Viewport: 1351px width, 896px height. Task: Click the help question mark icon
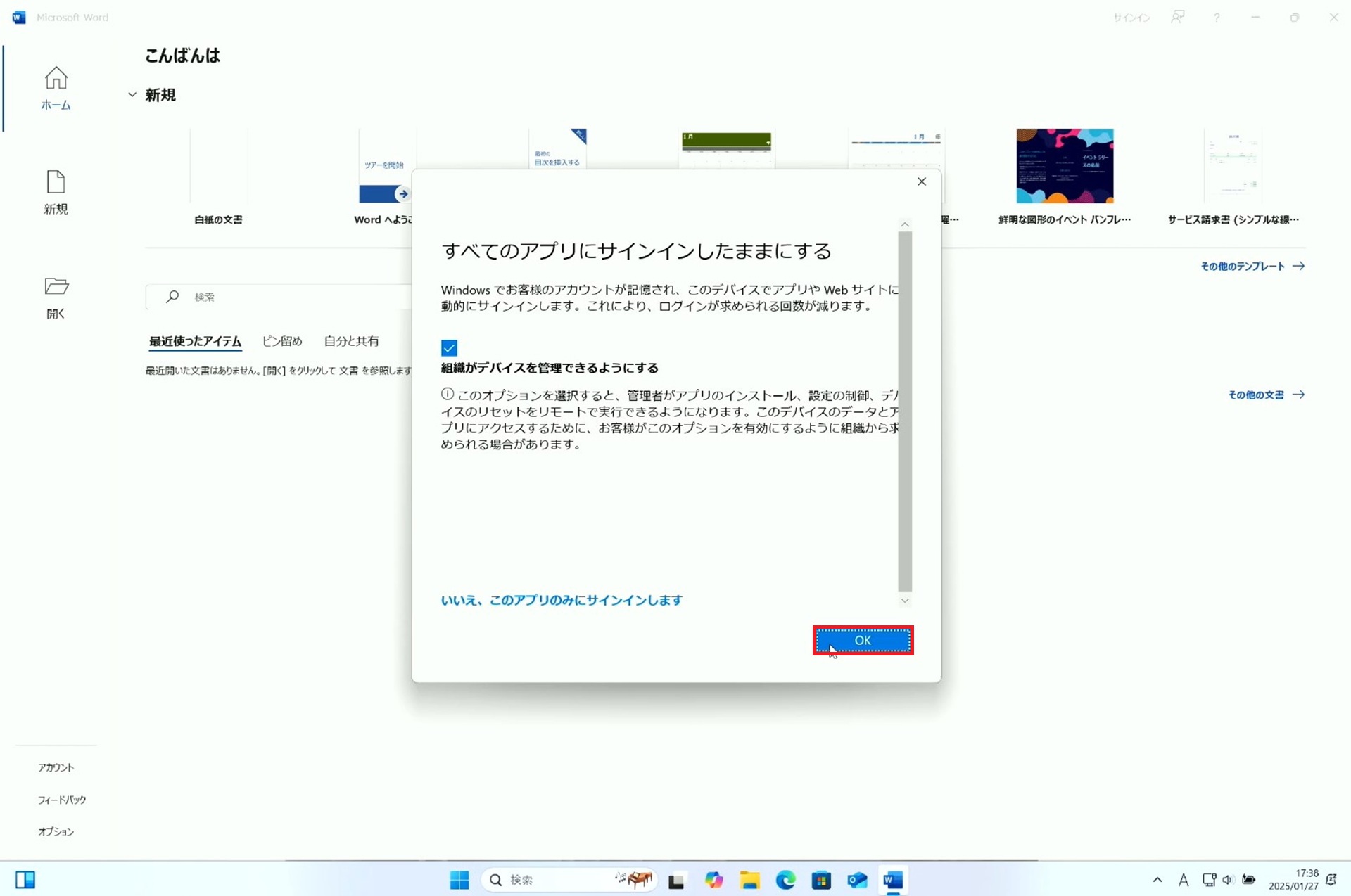coord(1217,17)
